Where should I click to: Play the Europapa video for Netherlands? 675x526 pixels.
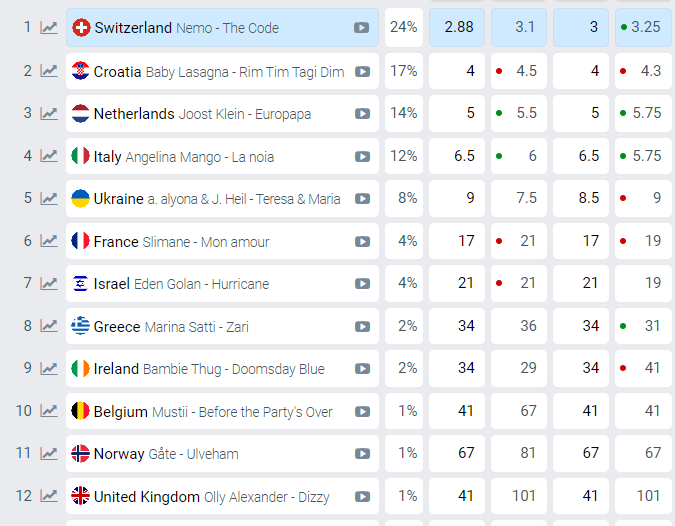tap(362, 114)
